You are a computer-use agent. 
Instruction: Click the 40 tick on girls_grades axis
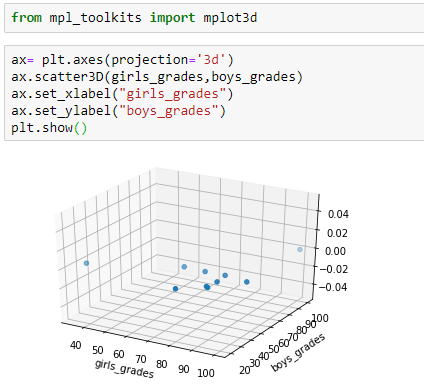coord(76,345)
